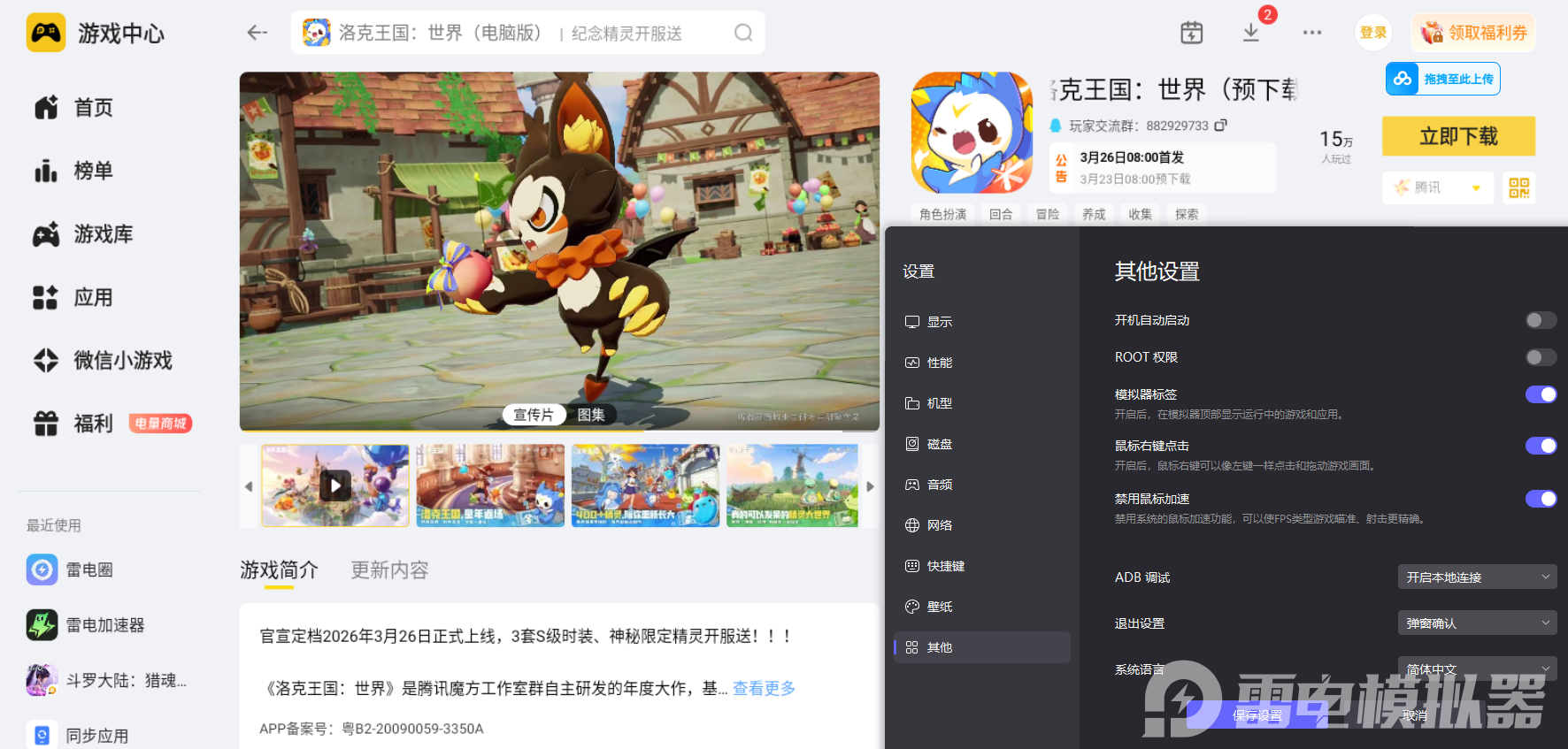The height and width of the screenshot is (749, 1568).
Task: Toggle 开机自动启动 switch
Action: 1541,320
